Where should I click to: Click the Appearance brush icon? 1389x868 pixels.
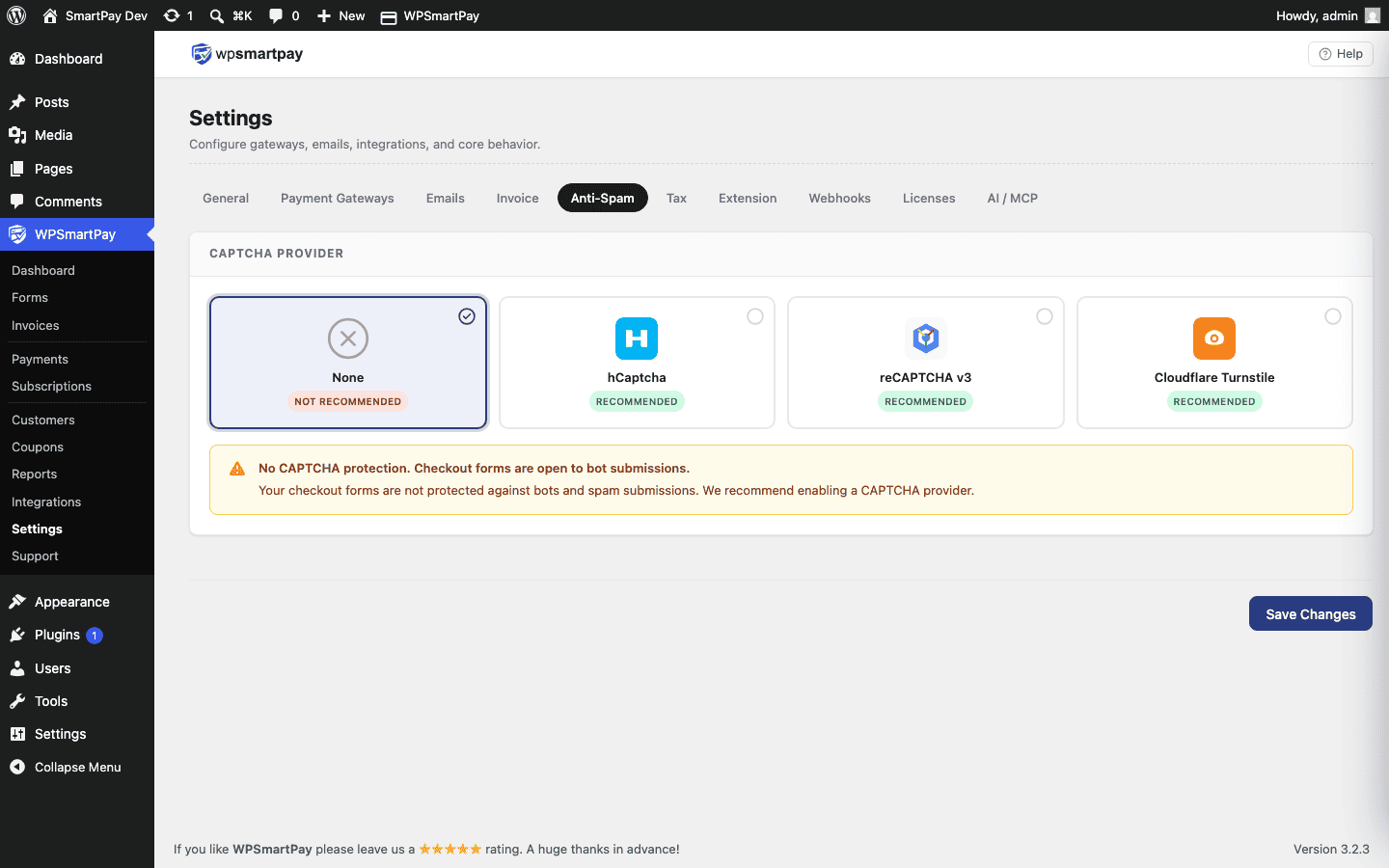click(x=17, y=602)
